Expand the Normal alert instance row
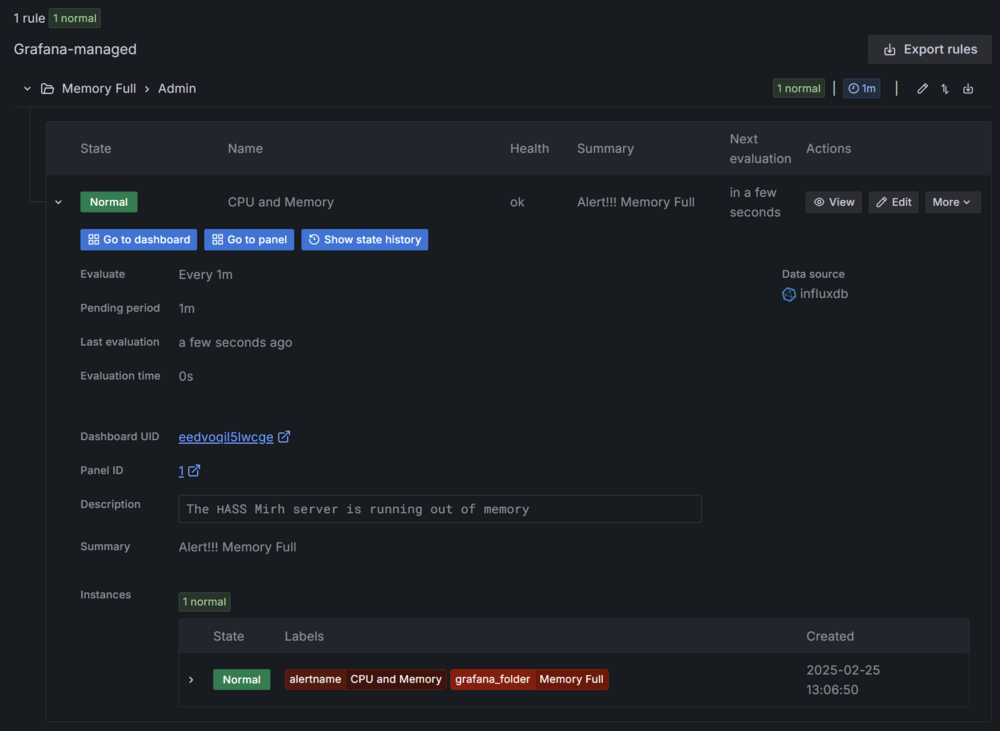The width and height of the screenshot is (1000, 731). coord(191,680)
